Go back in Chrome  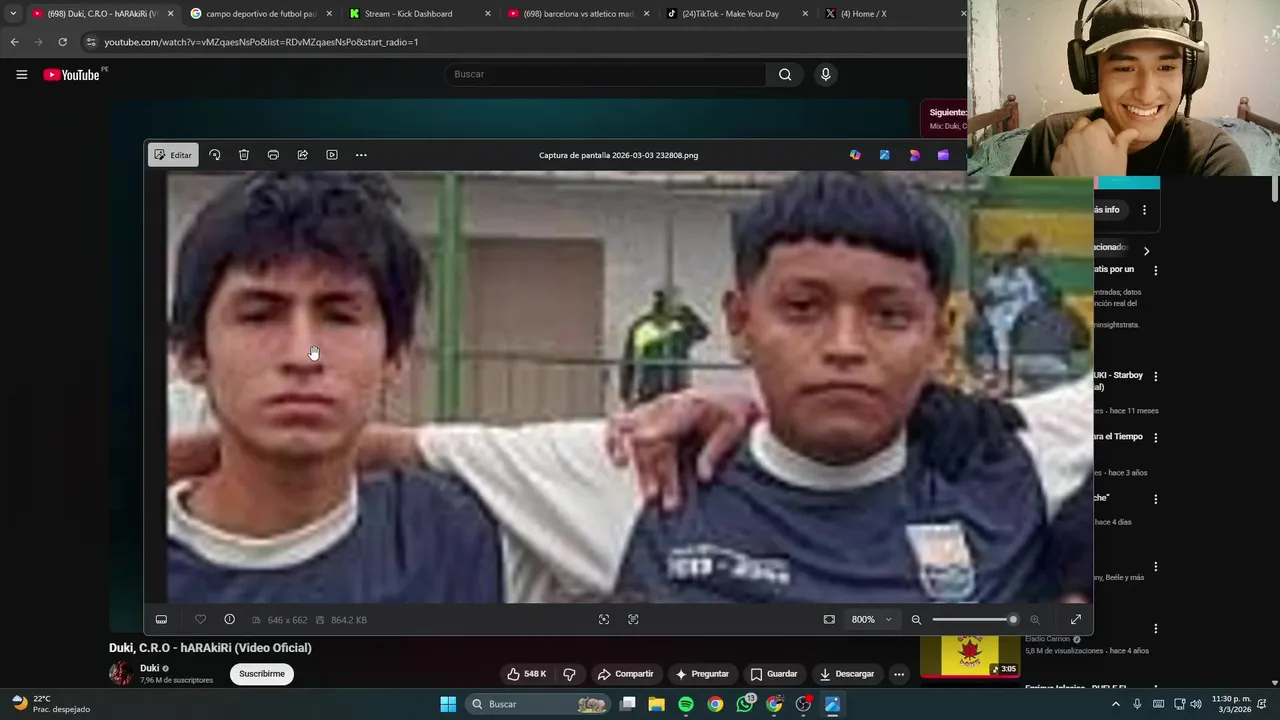coord(14,42)
